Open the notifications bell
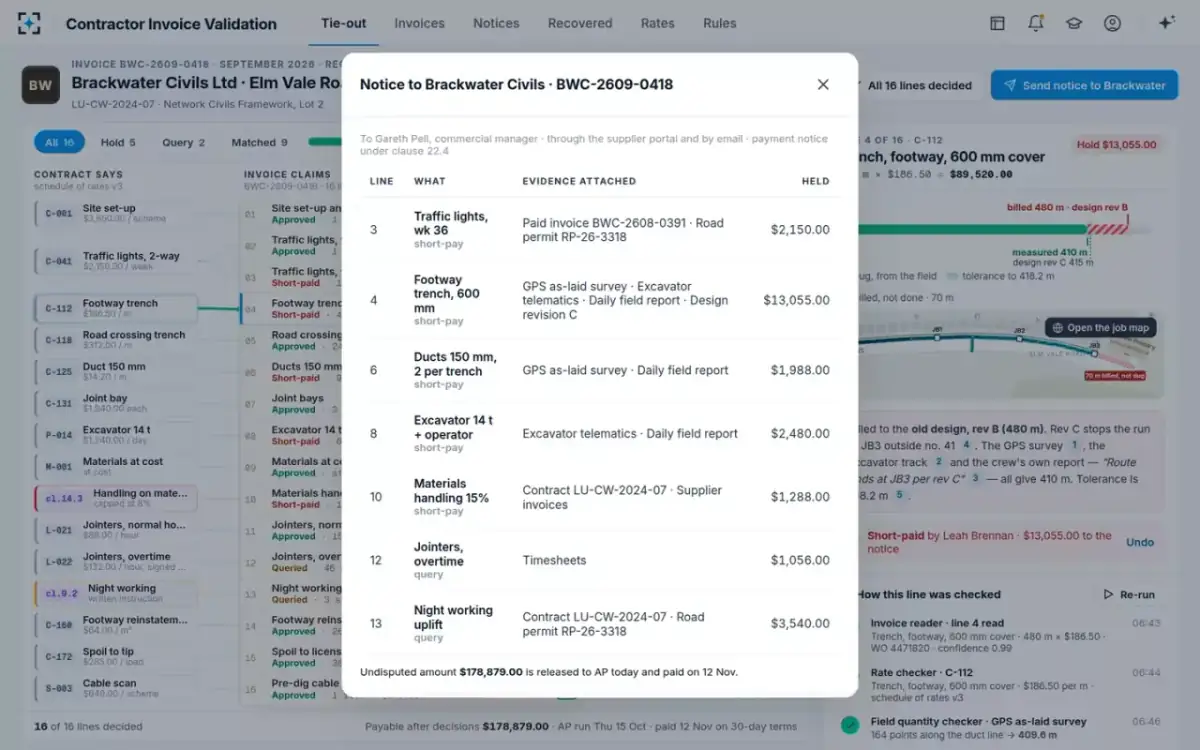1200x750 pixels. pos(1036,23)
